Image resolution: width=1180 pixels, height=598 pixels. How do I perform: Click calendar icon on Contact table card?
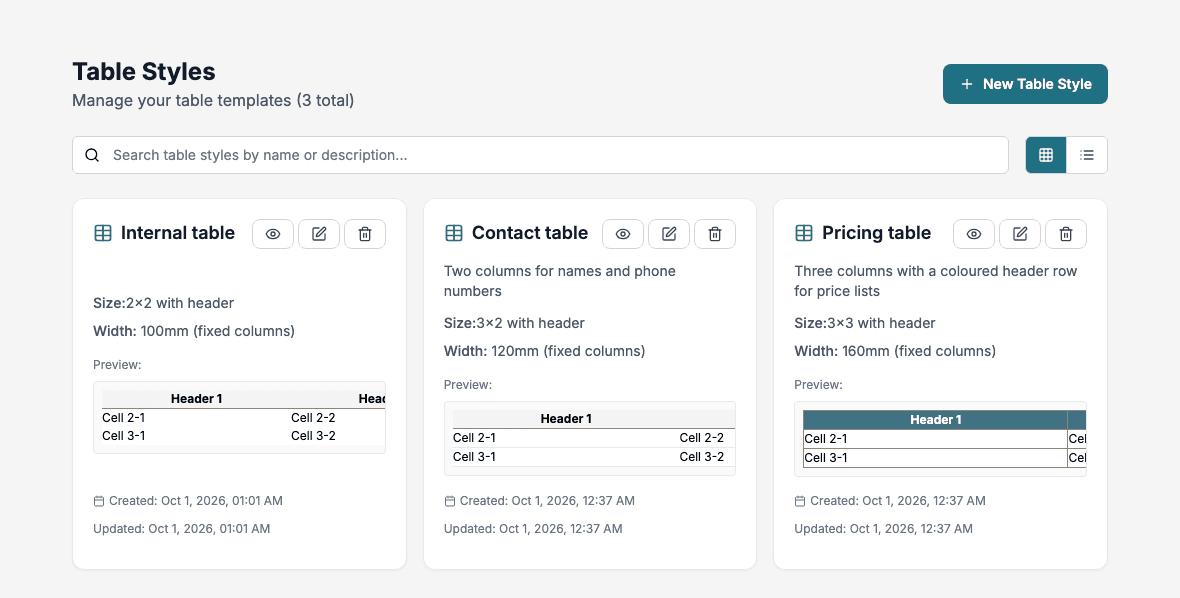[x=449, y=501]
